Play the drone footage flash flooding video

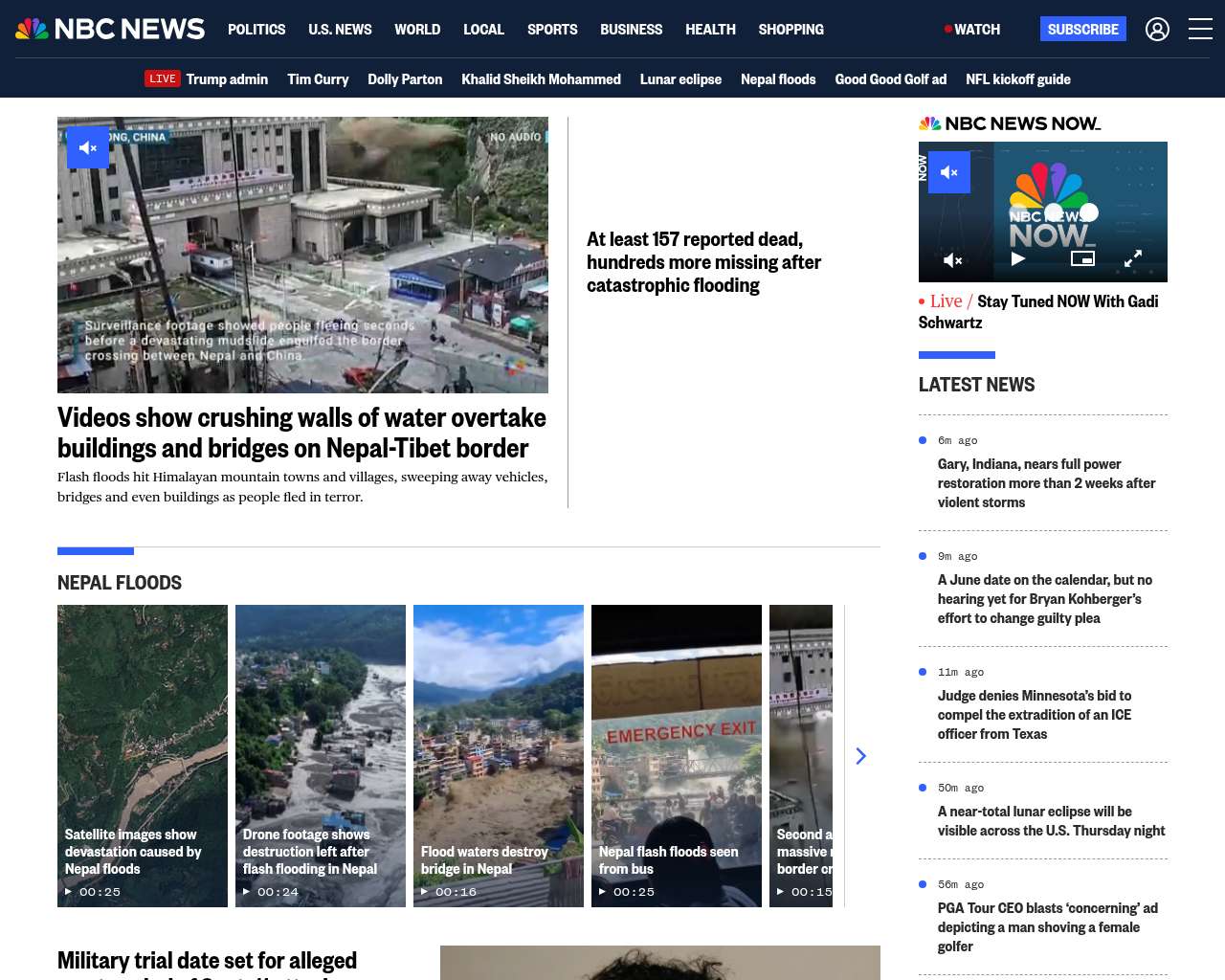[x=321, y=756]
